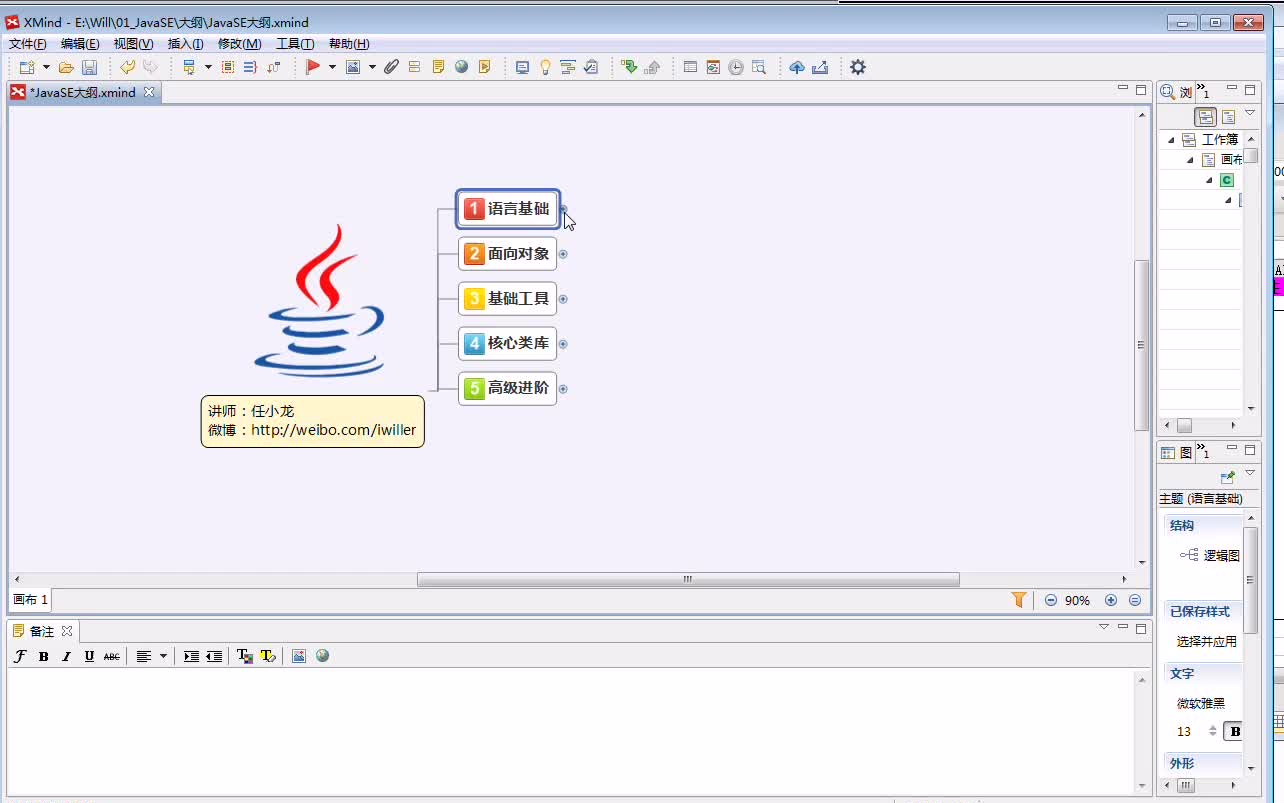
Task: Start presentation mode using the monitor icon
Action: click(x=522, y=67)
